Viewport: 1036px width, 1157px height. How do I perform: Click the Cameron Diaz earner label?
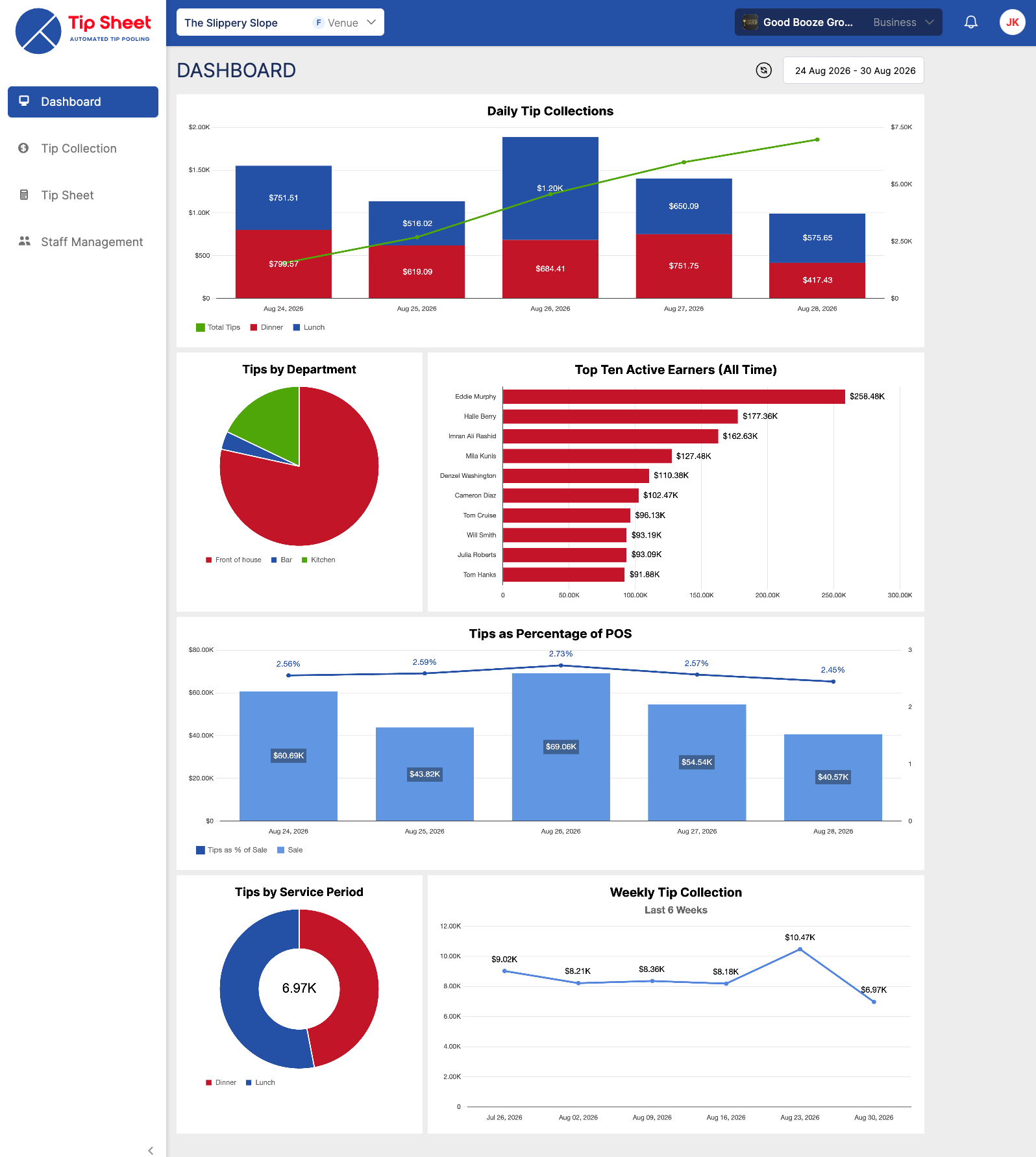pos(475,495)
